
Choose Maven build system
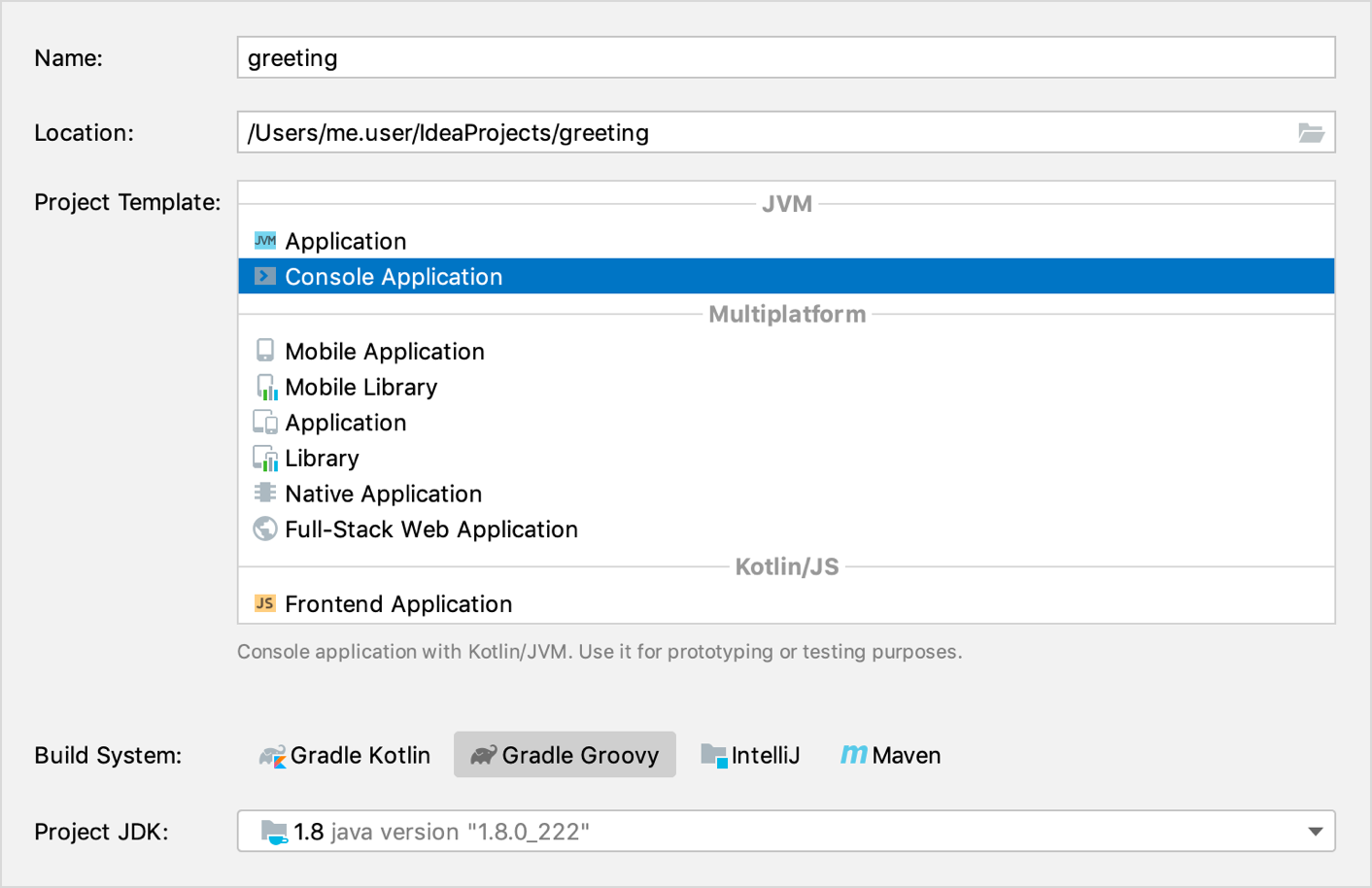click(x=890, y=755)
